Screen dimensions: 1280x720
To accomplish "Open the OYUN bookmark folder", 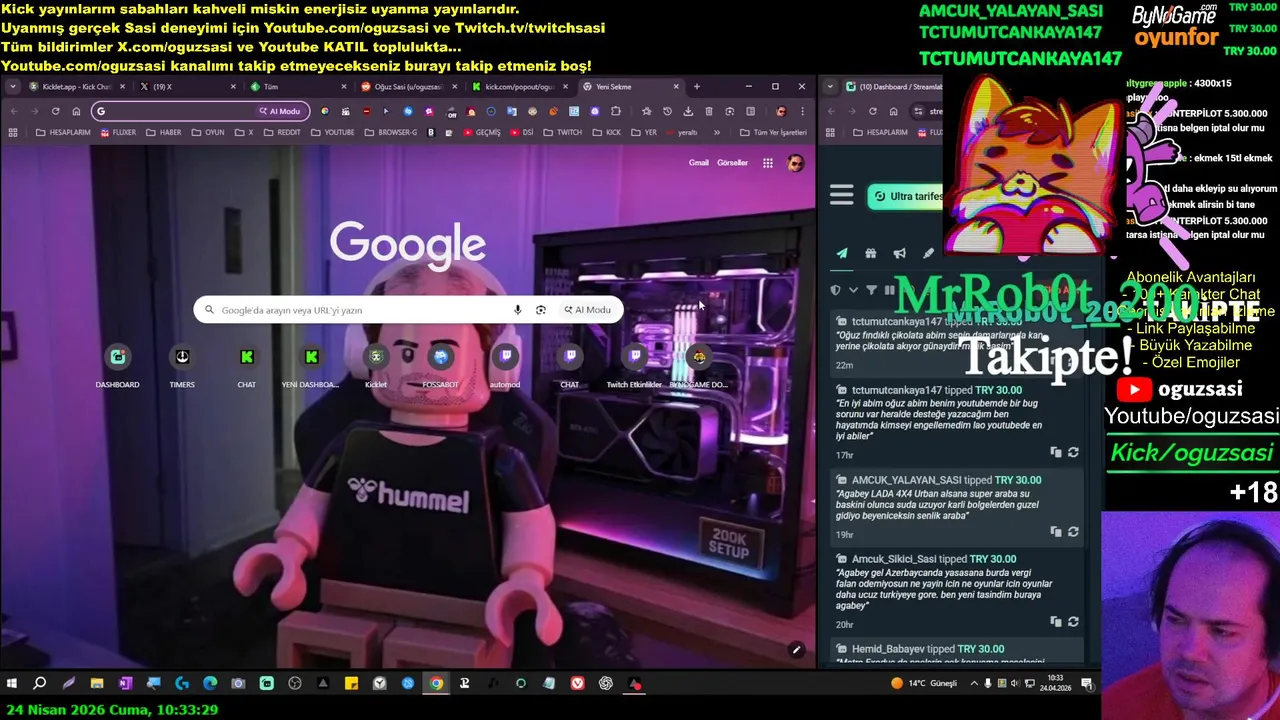I will [x=208, y=132].
